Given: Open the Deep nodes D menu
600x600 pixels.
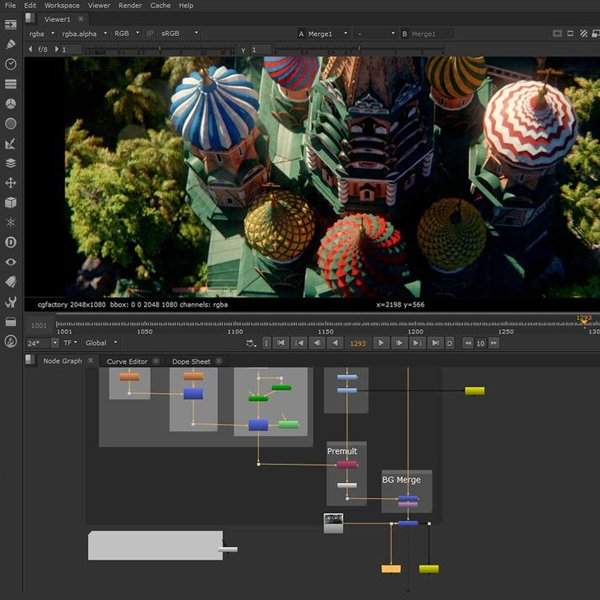Looking at the screenshot, I should coord(11,242).
